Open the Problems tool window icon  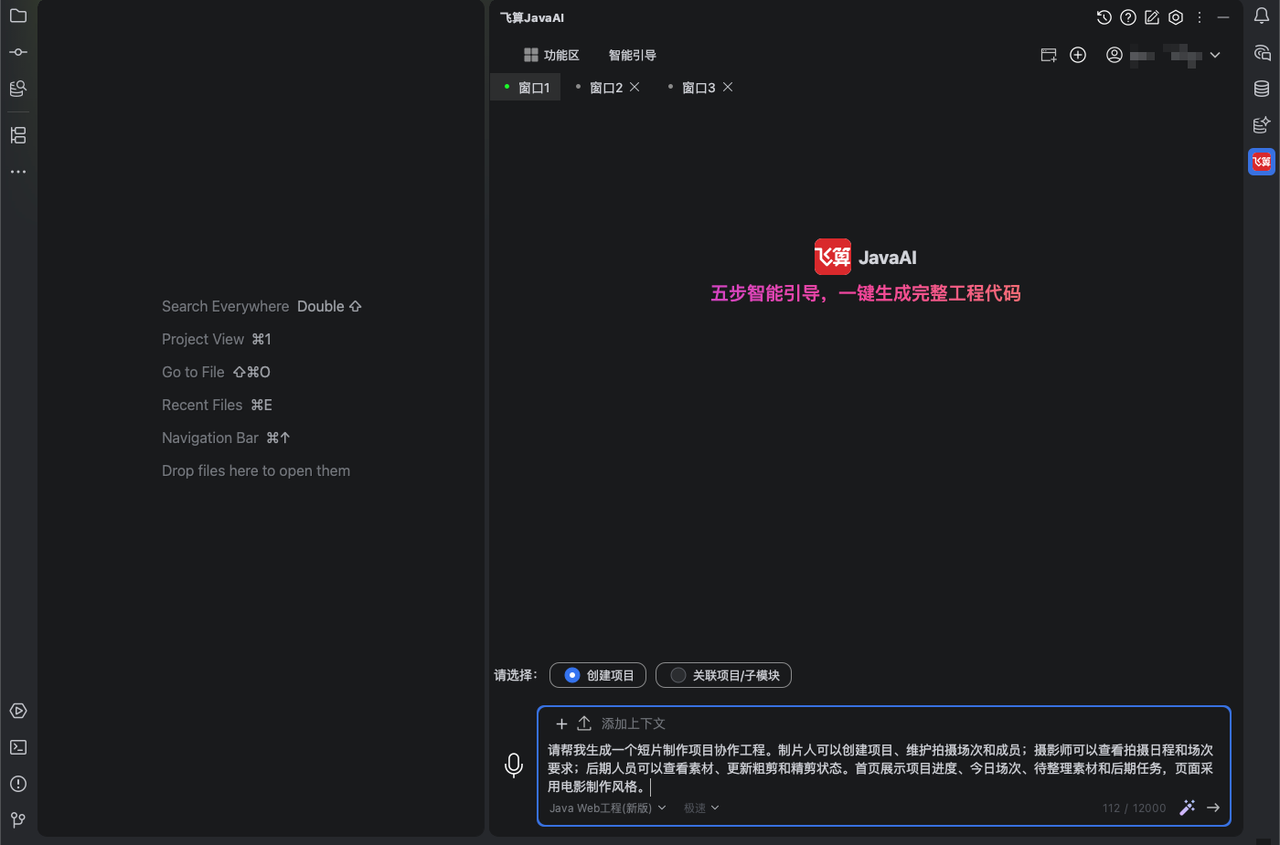pos(18,784)
